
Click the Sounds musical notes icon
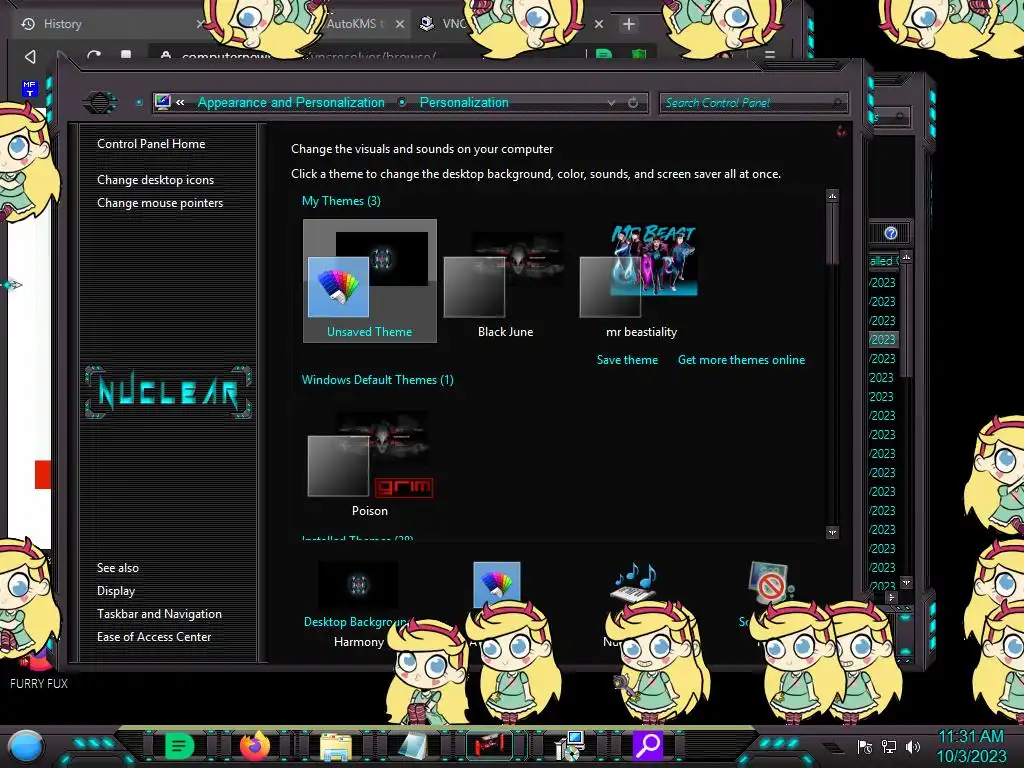tap(633, 581)
